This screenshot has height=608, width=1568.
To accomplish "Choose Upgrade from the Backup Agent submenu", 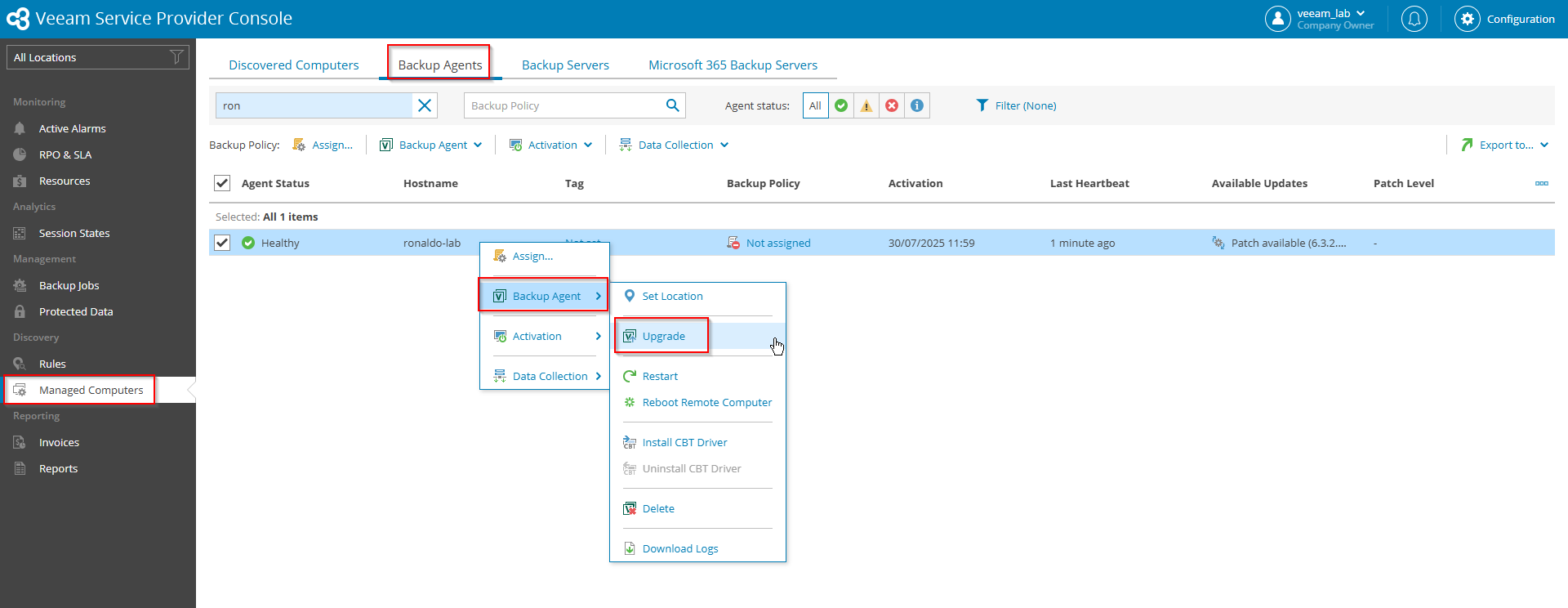I will (x=663, y=336).
